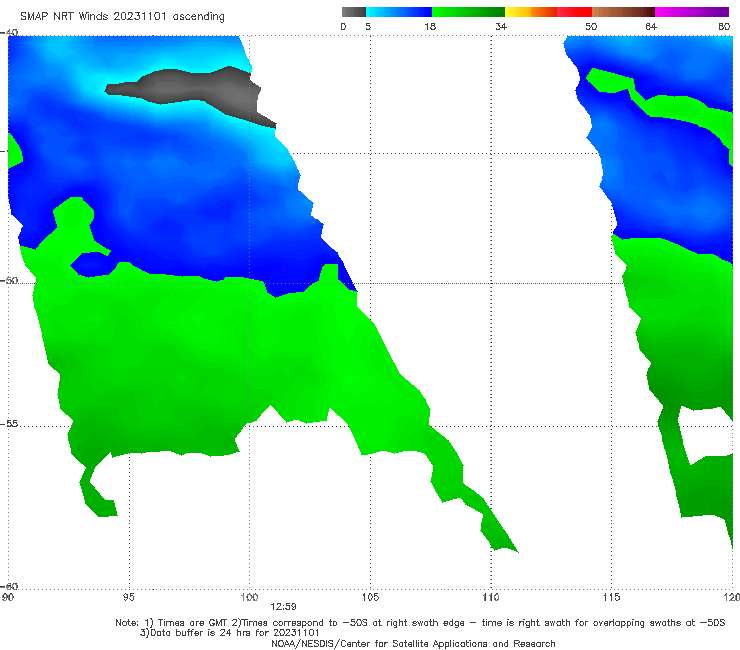Click the note line starting 'Note: 1) Times are GMT'

420,623
